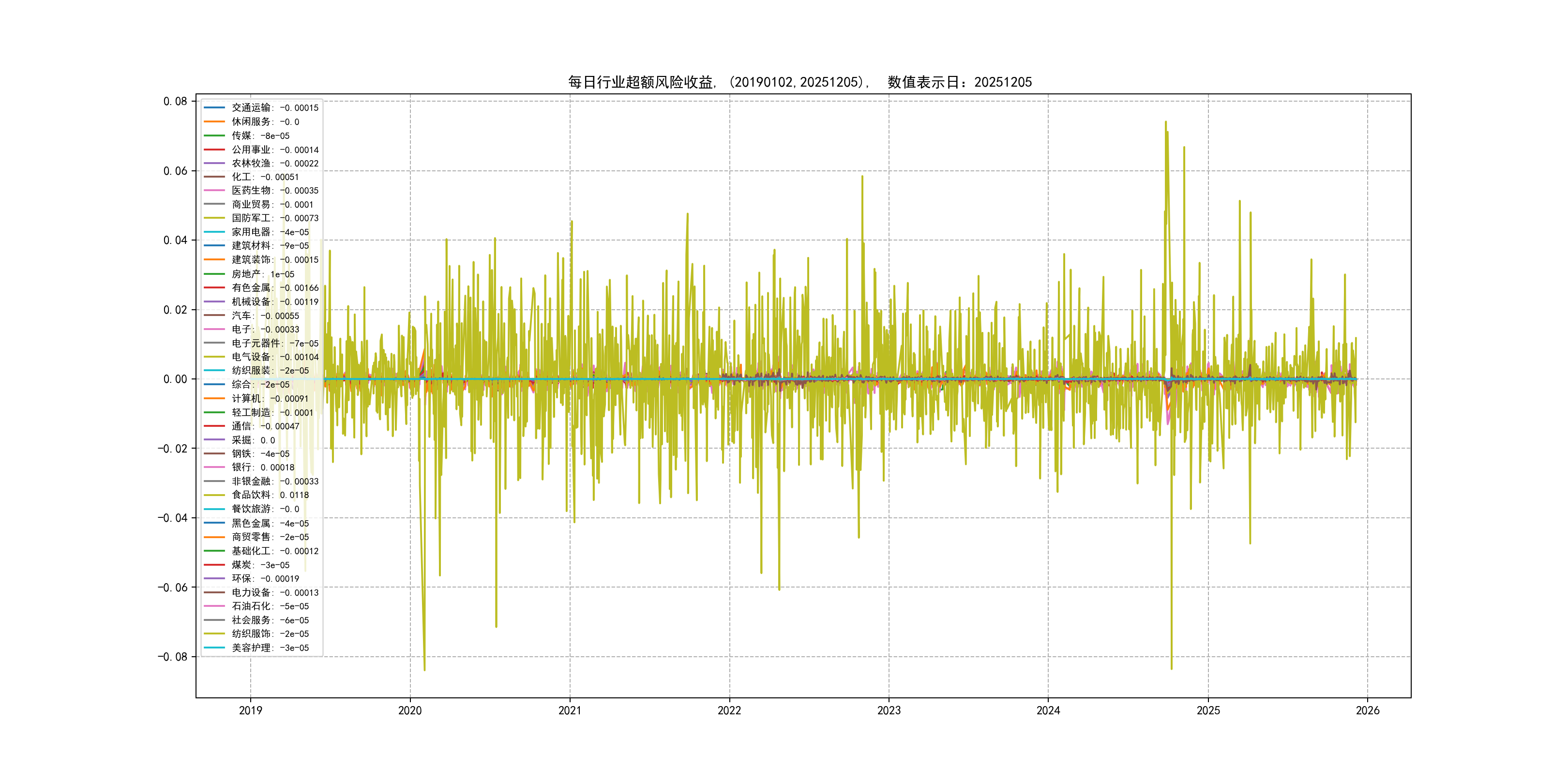Click the -0.08 y-axis tick label
This screenshot has height=784, width=1568.
tap(172, 656)
